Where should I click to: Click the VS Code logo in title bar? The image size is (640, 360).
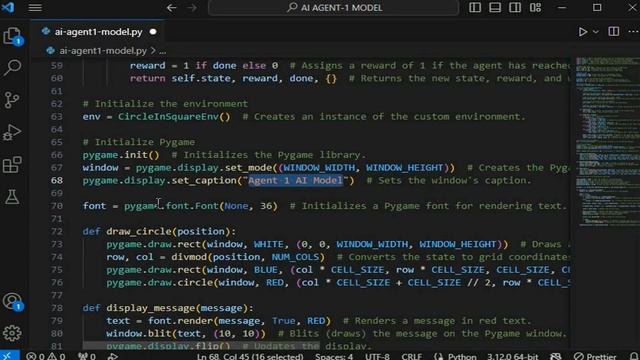coord(8,8)
